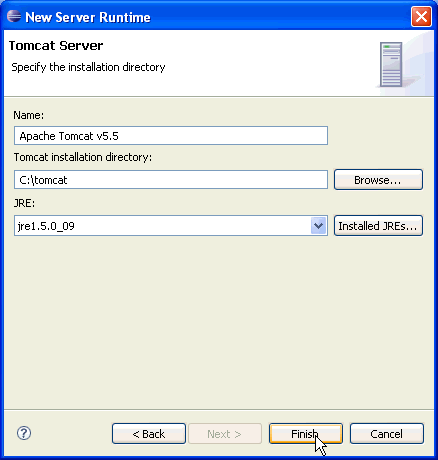Focus the Name field with Apache Tomcat v5.5
The image size is (438, 460).
coord(171,136)
